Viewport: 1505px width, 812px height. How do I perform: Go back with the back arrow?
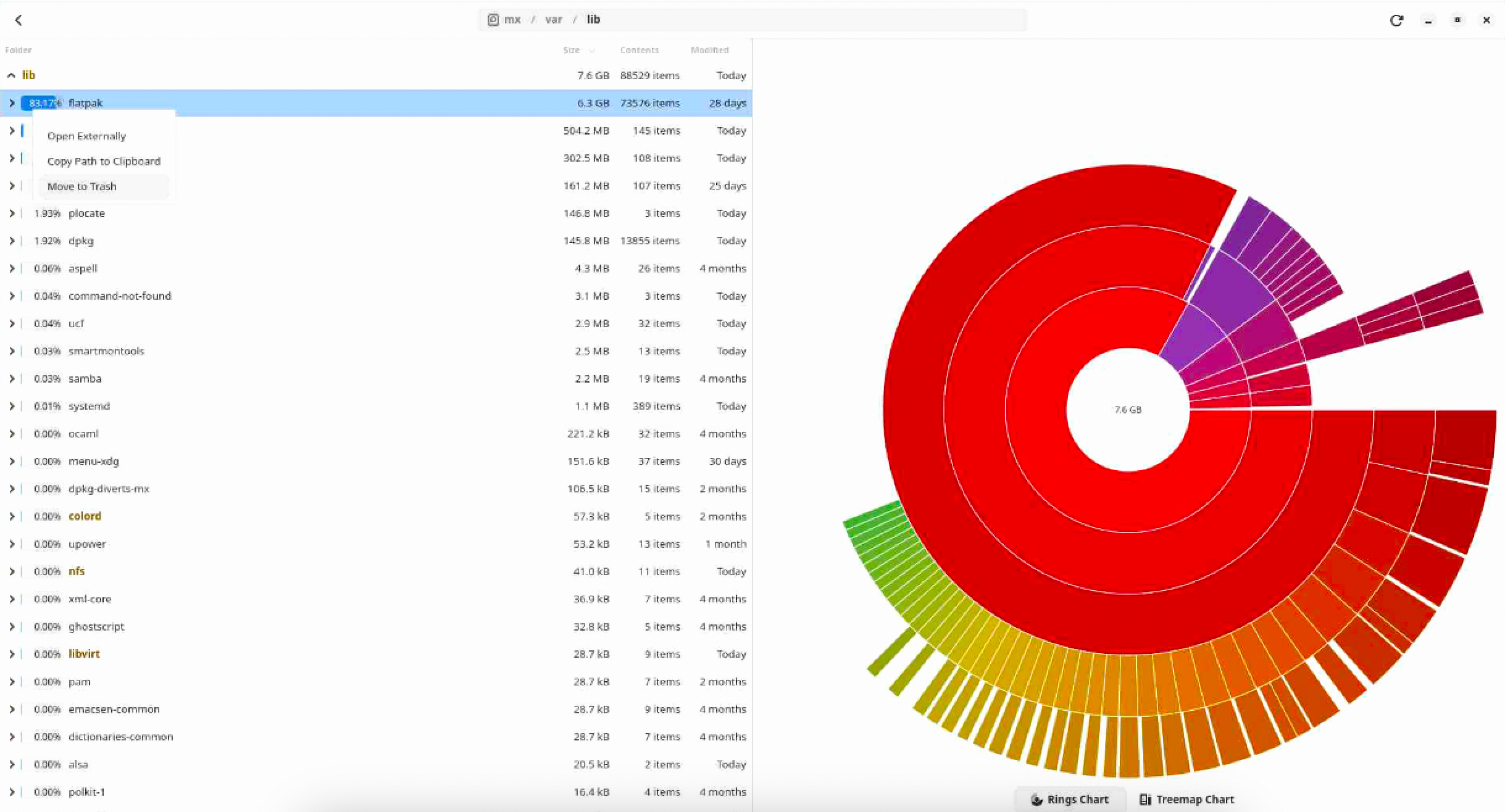(19, 20)
